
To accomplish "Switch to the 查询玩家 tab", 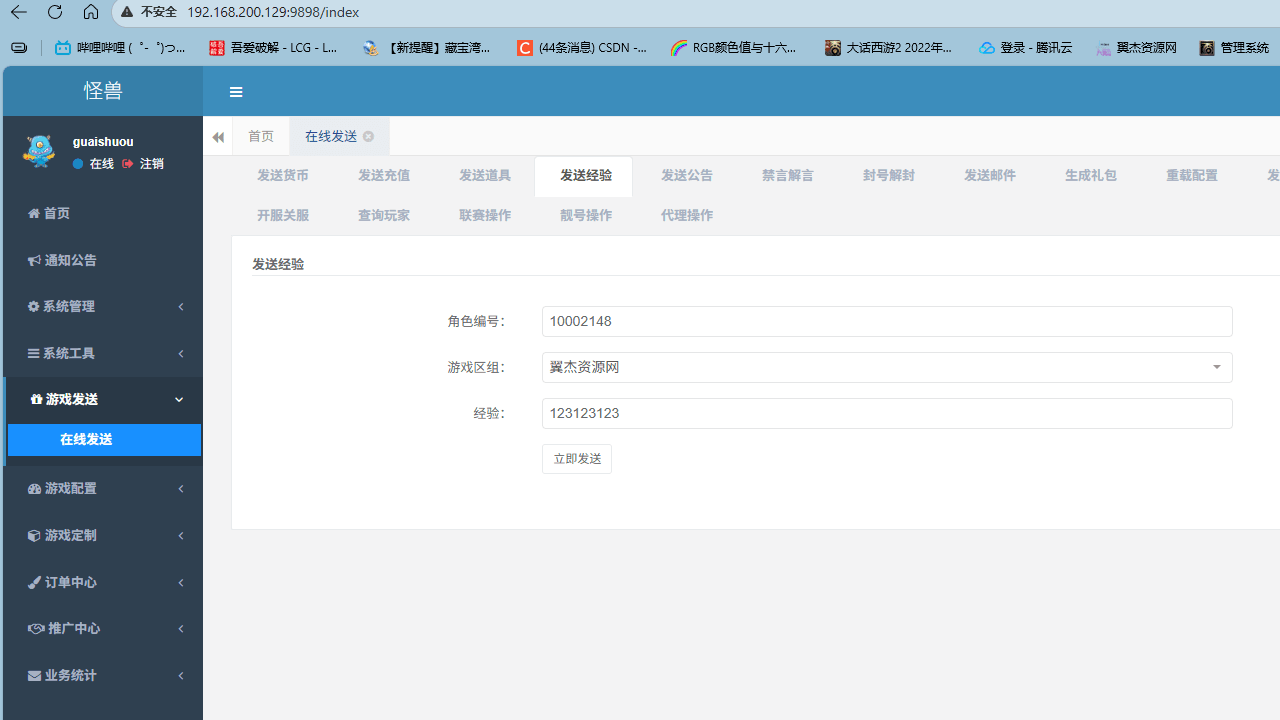I will point(383,215).
